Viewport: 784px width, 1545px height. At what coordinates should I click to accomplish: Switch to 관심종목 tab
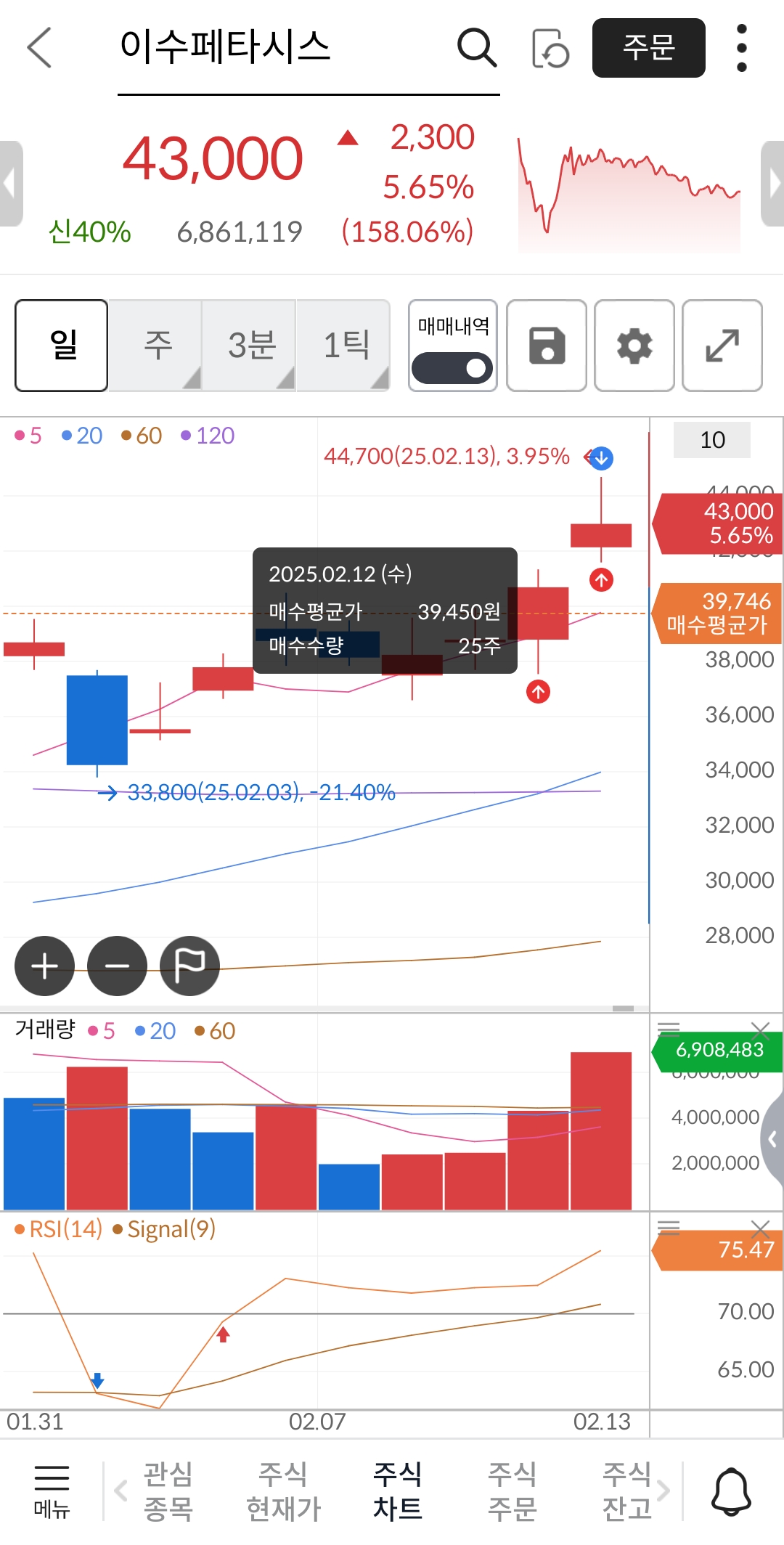click(168, 1491)
